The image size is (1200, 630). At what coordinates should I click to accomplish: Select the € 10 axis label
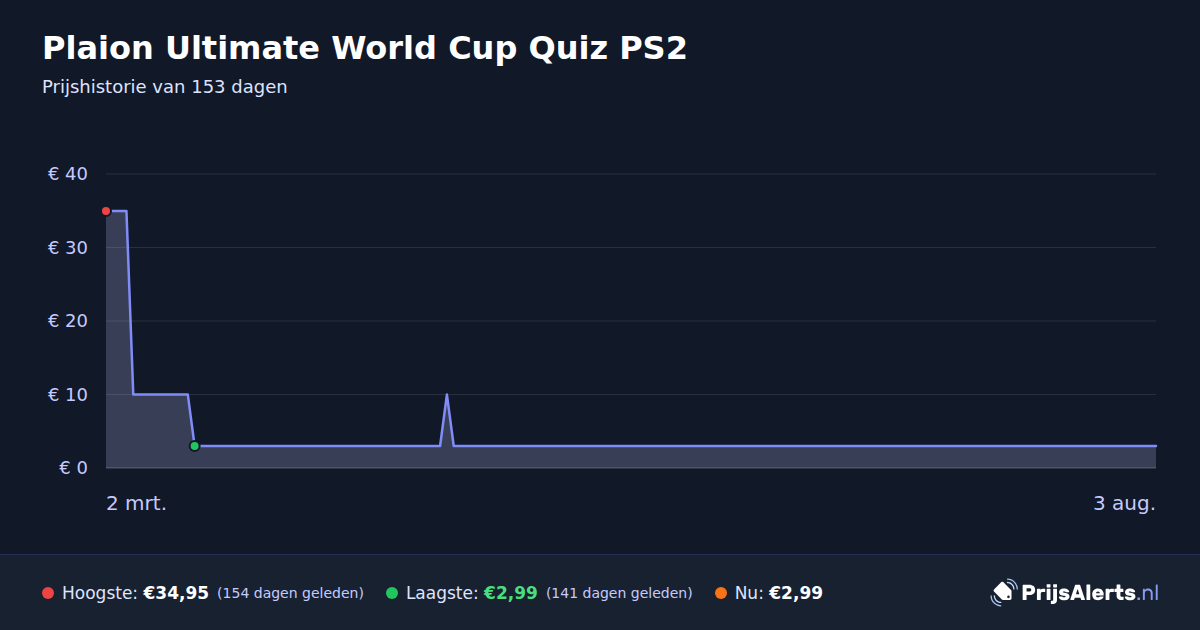tap(68, 394)
